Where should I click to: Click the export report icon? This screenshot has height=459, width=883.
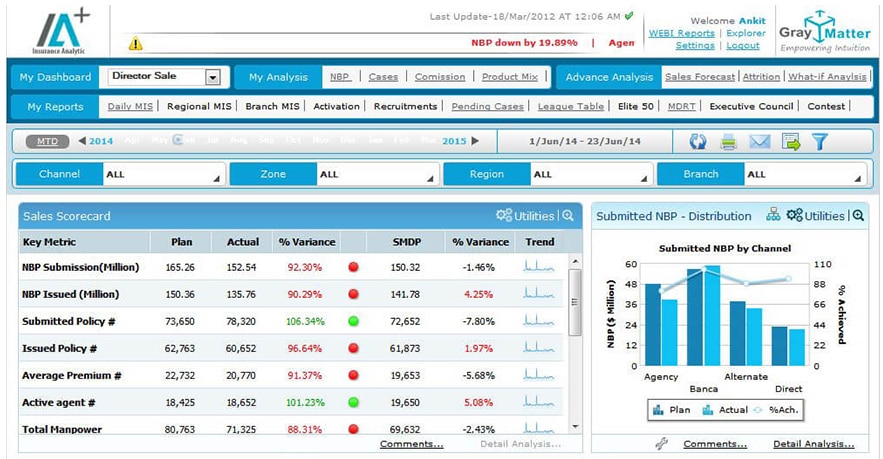[x=791, y=141]
